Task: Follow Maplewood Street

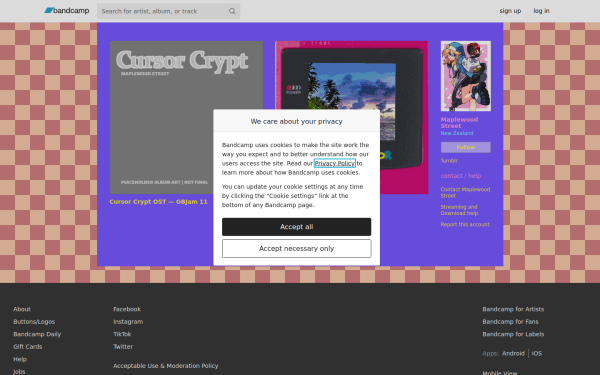Action: (466, 147)
